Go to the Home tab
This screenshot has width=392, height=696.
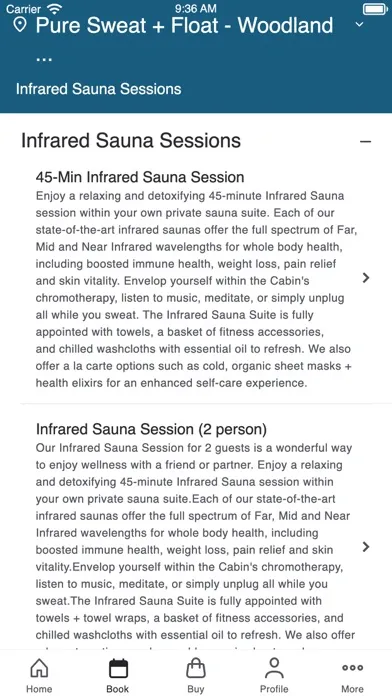(x=39, y=675)
